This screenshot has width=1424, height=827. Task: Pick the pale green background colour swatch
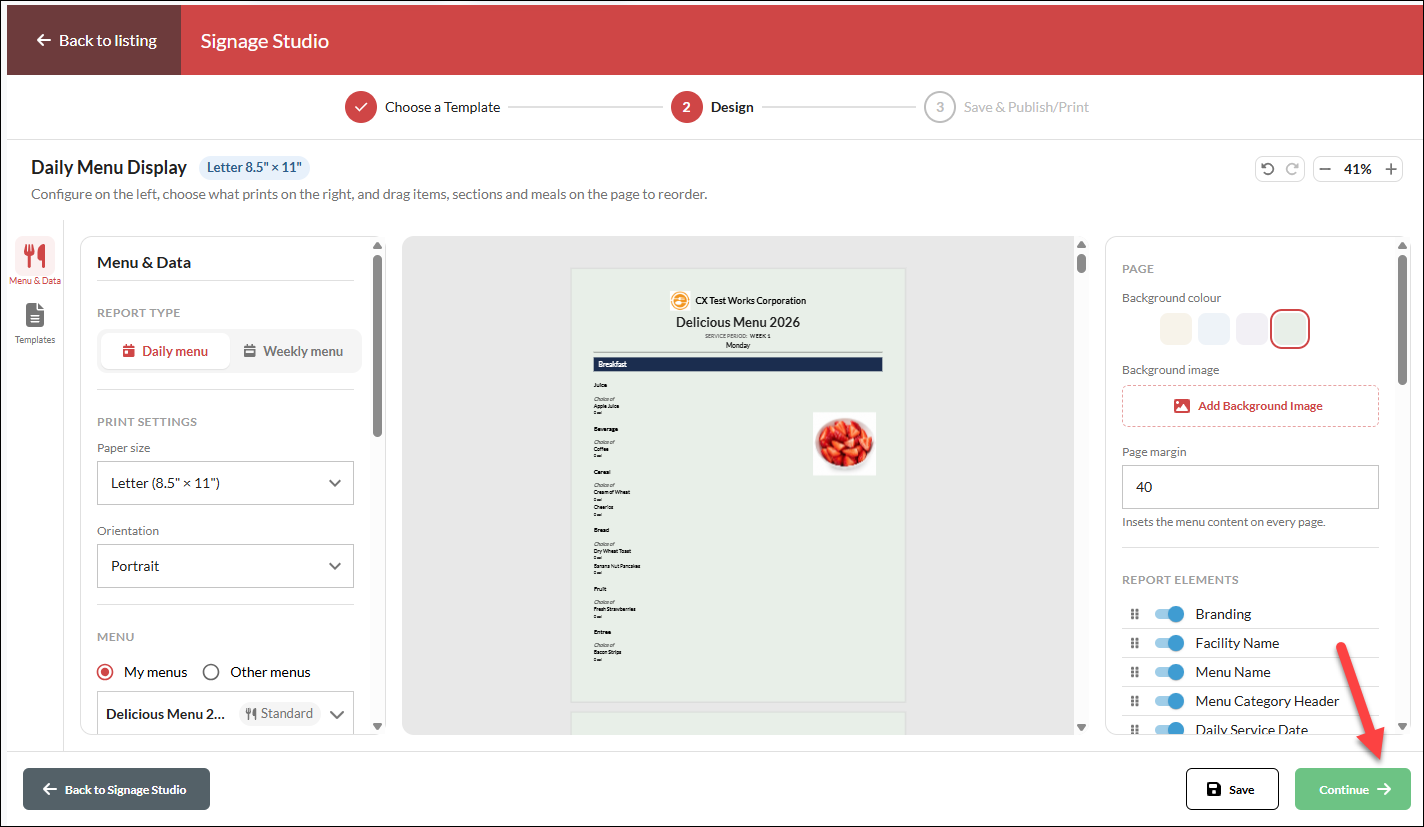1290,329
